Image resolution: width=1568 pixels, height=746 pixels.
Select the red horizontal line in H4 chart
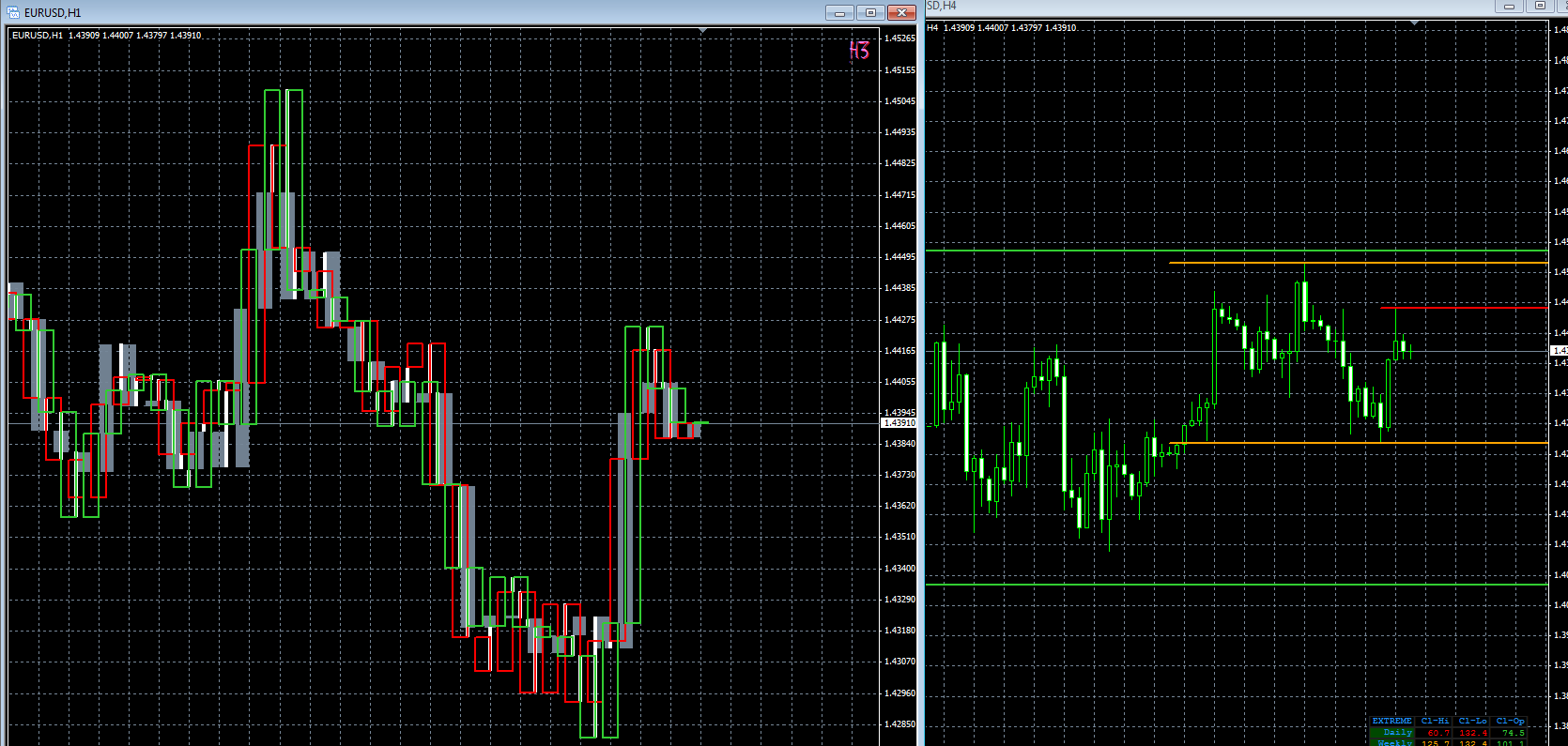coord(1463,308)
